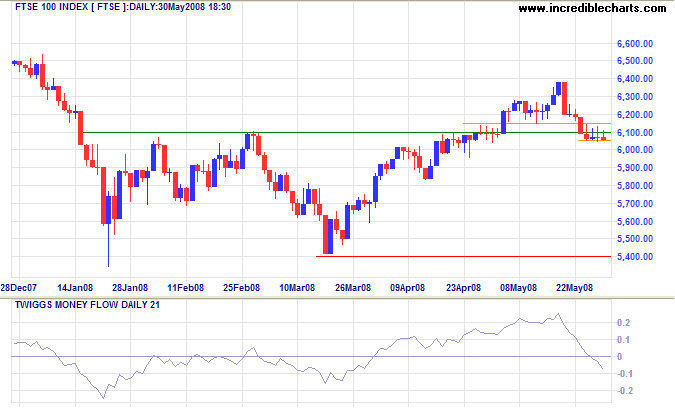Select the 0 money flow axis label
The width and height of the screenshot is (675, 410).
point(619,357)
